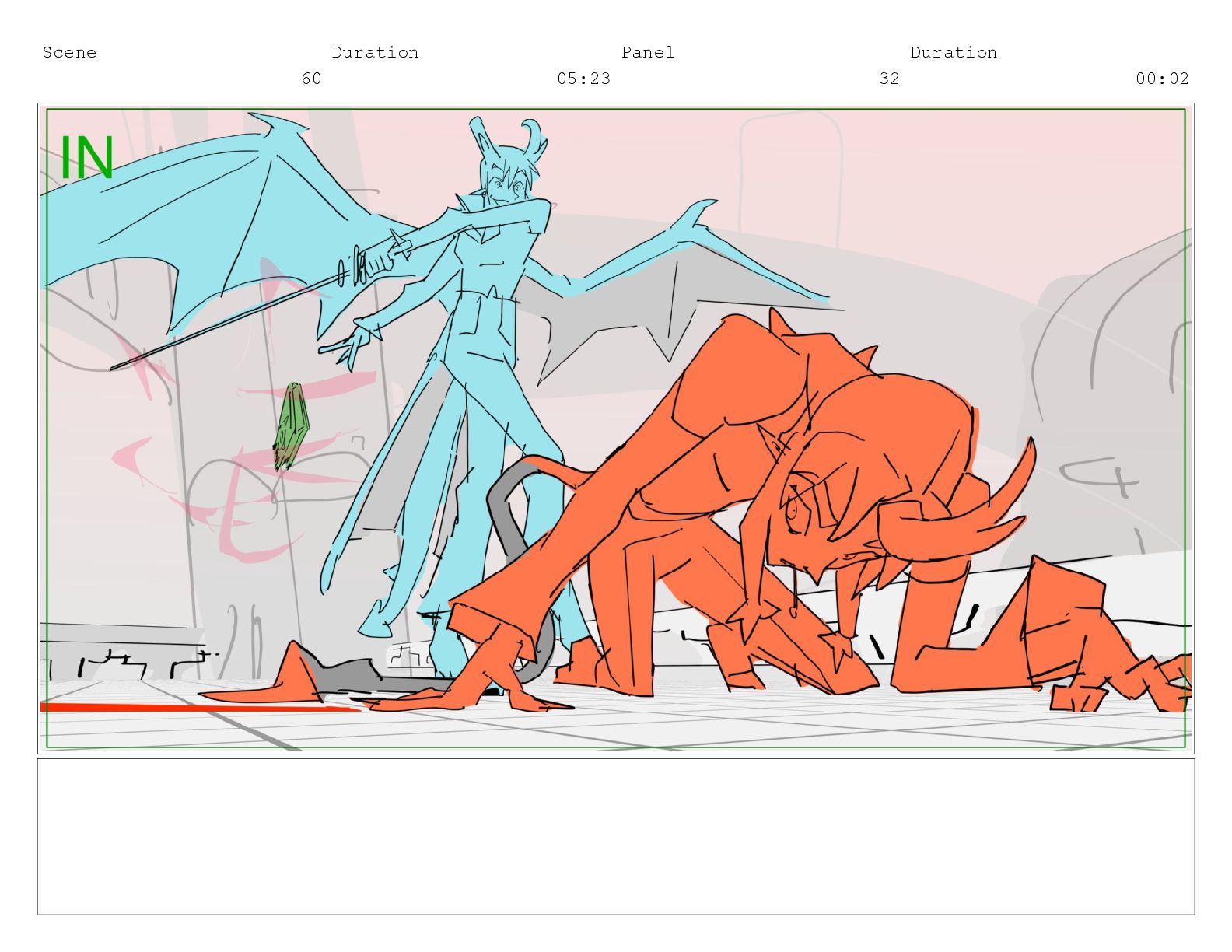The height and width of the screenshot is (952, 1232).
Task: Select the panel number '32'
Action: pyautogui.click(x=890, y=79)
